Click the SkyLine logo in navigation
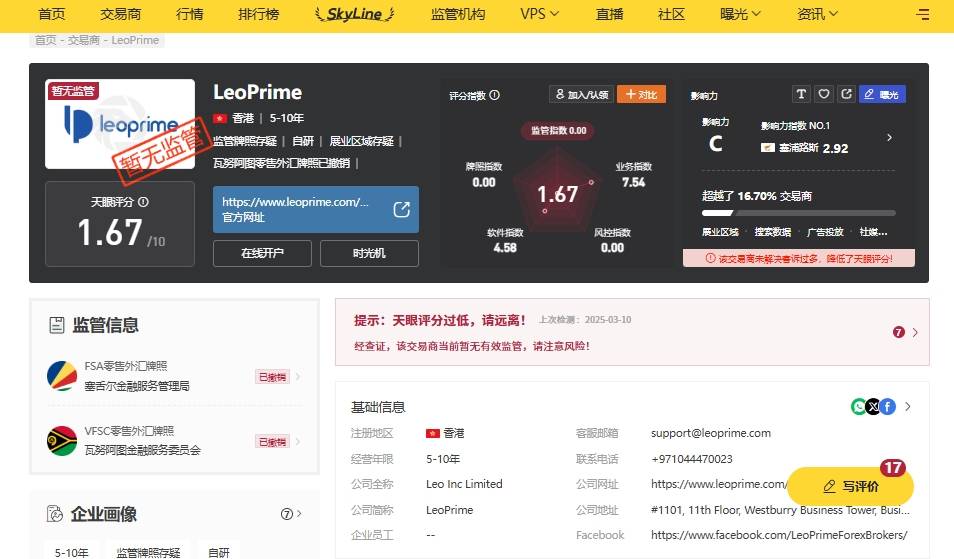Image resolution: width=954 pixels, height=559 pixels. coord(355,14)
